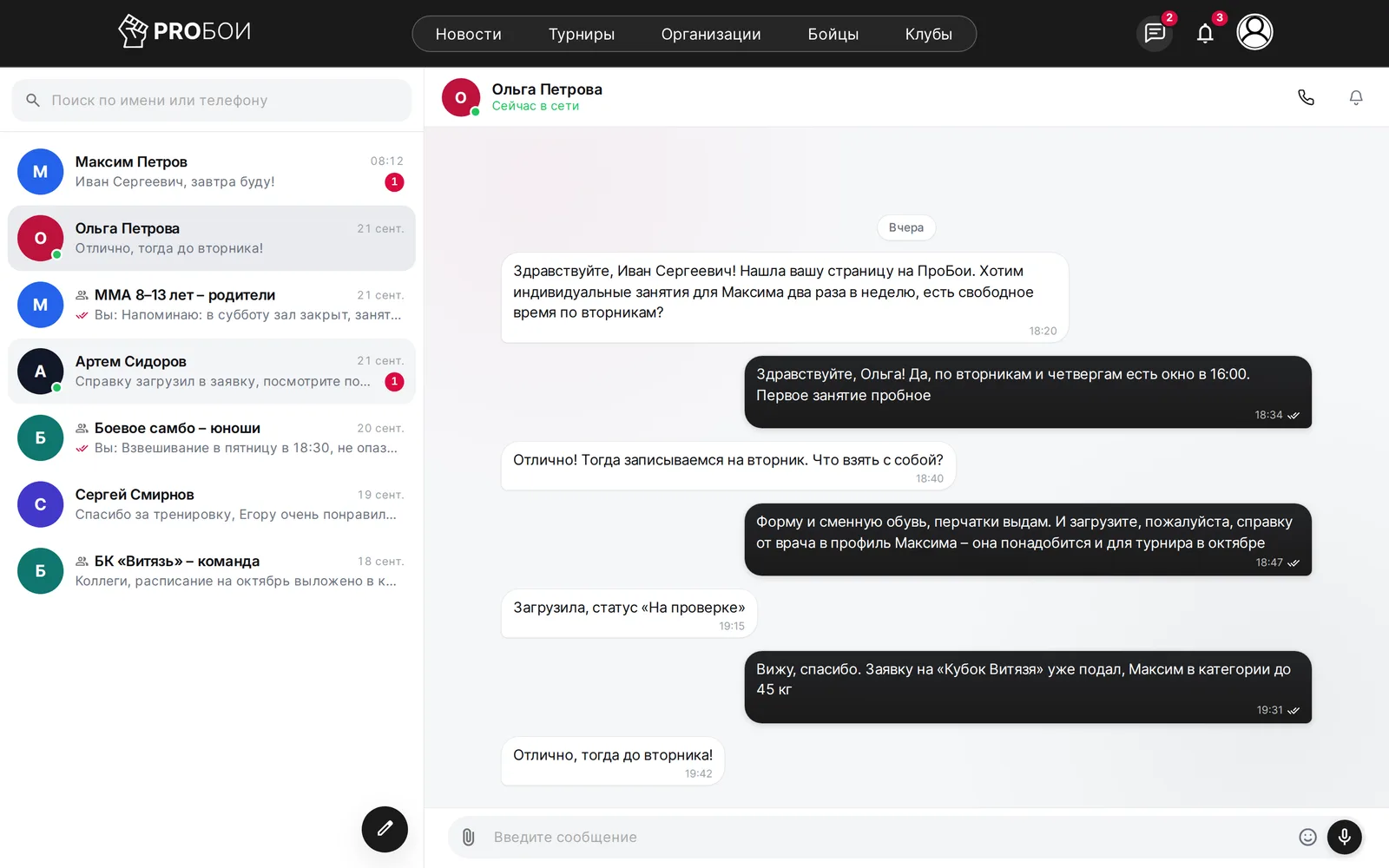Open Сергей Смирнов conversation
Image resolution: width=1389 pixels, height=868 pixels.
coord(212,504)
